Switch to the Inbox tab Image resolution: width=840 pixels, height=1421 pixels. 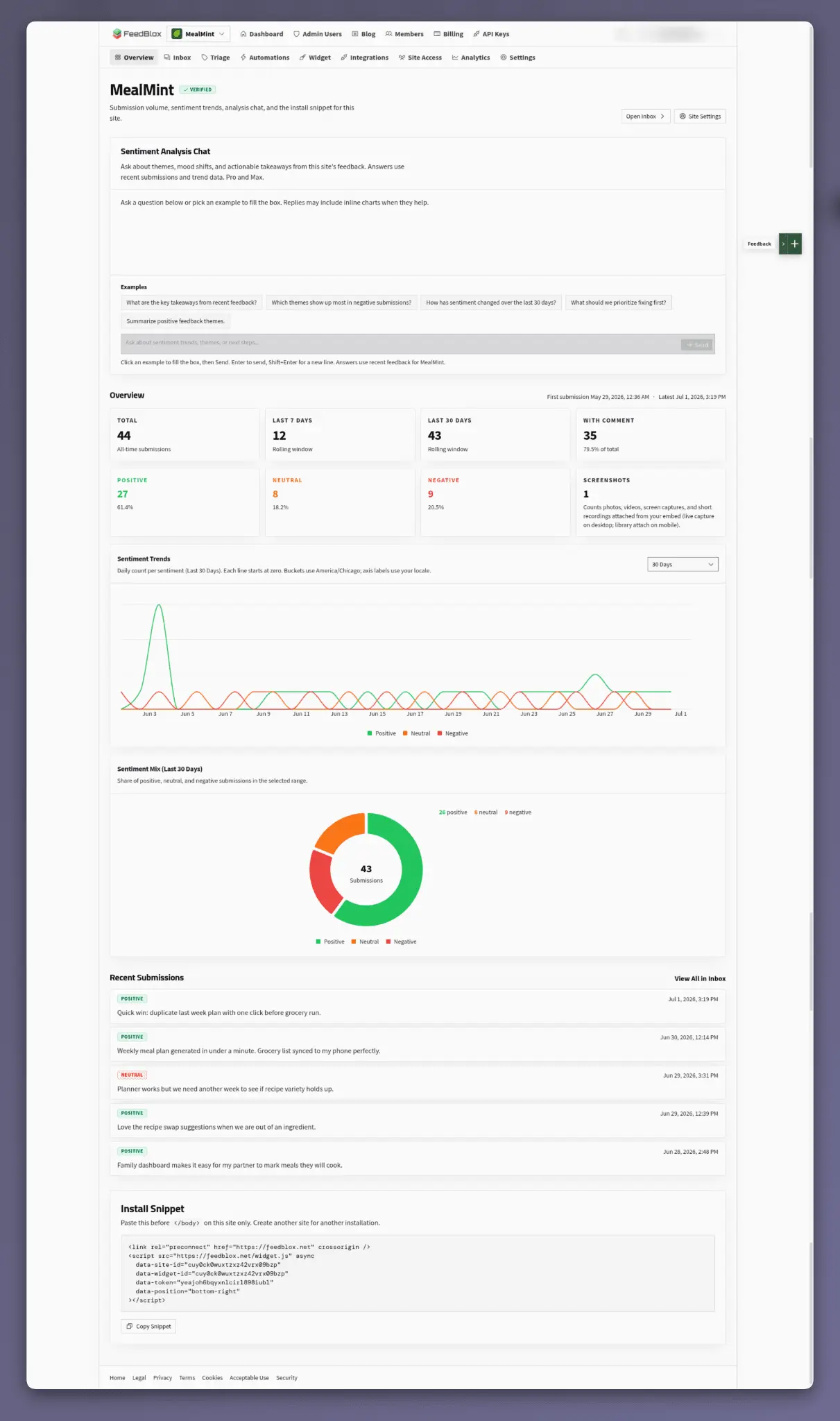coord(178,58)
